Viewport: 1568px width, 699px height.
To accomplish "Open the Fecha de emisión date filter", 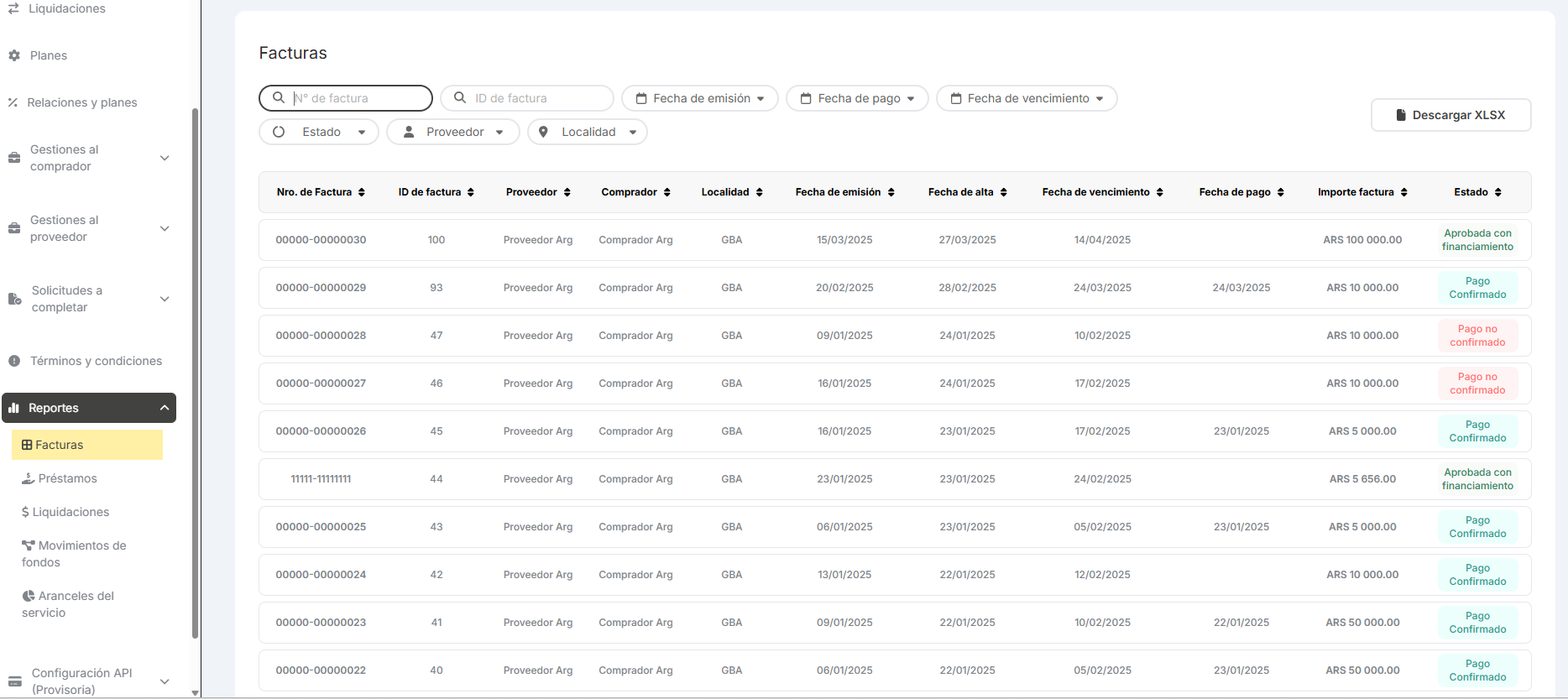I will click(x=699, y=98).
